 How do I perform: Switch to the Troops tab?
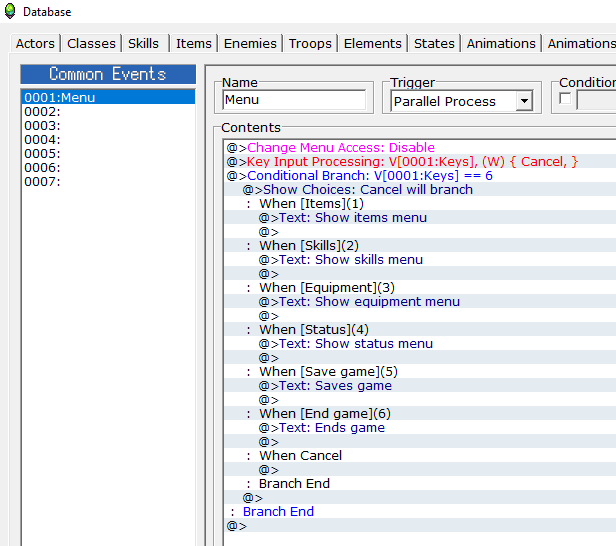[310, 44]
